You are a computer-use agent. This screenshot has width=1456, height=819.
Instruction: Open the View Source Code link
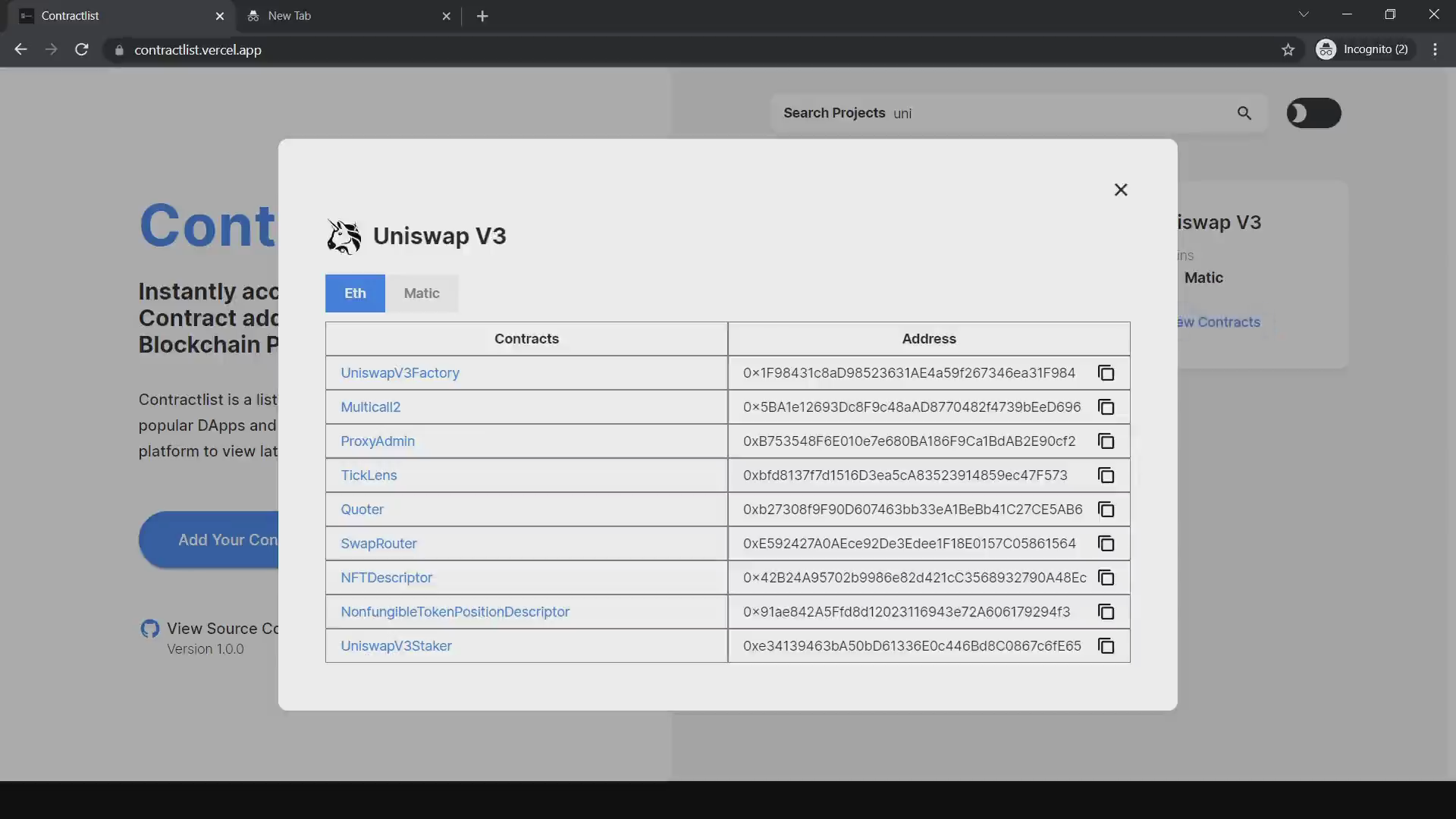[222, 629]
